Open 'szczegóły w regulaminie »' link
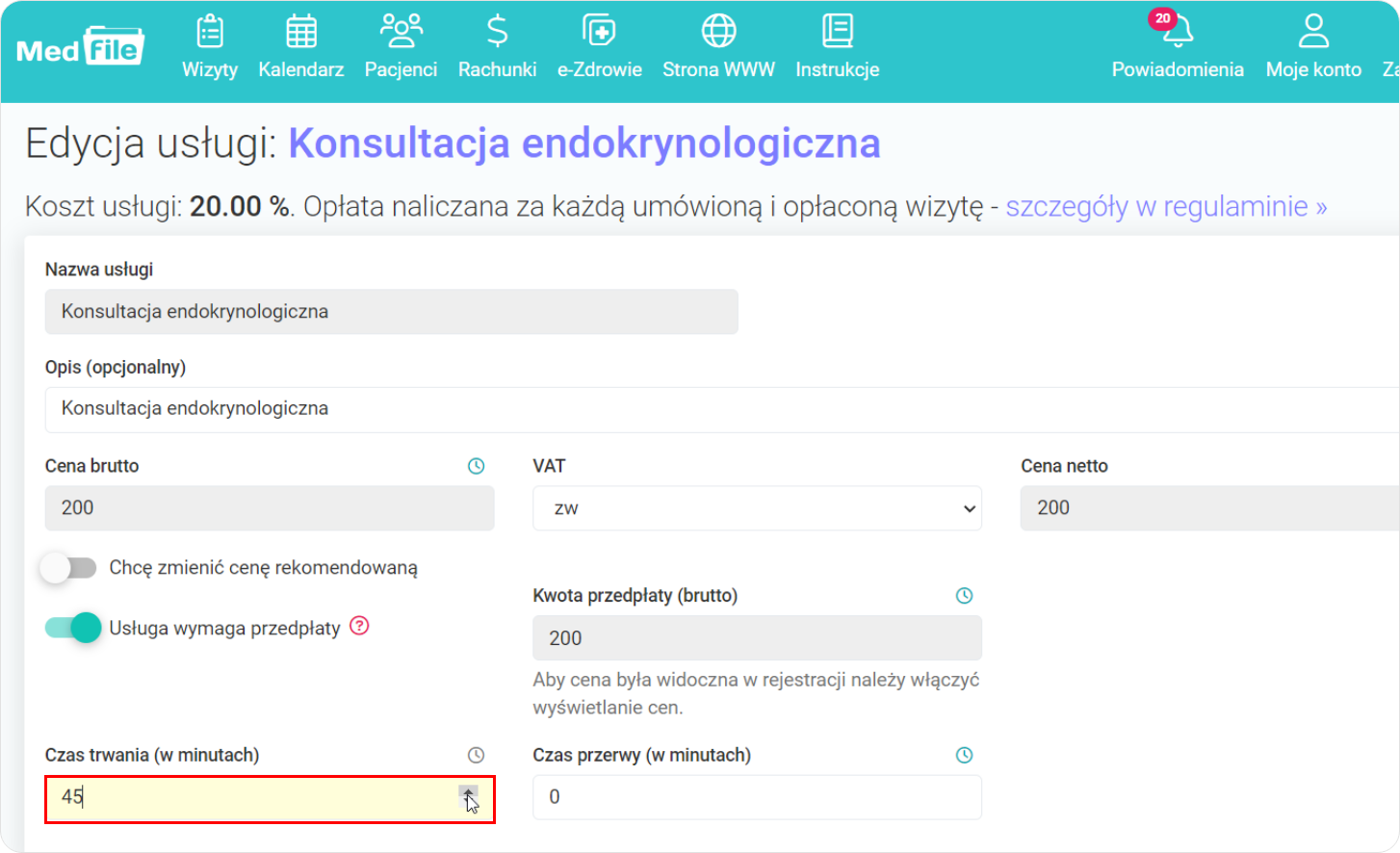The image size is (1400, 853). click(x=1166, y=206)
